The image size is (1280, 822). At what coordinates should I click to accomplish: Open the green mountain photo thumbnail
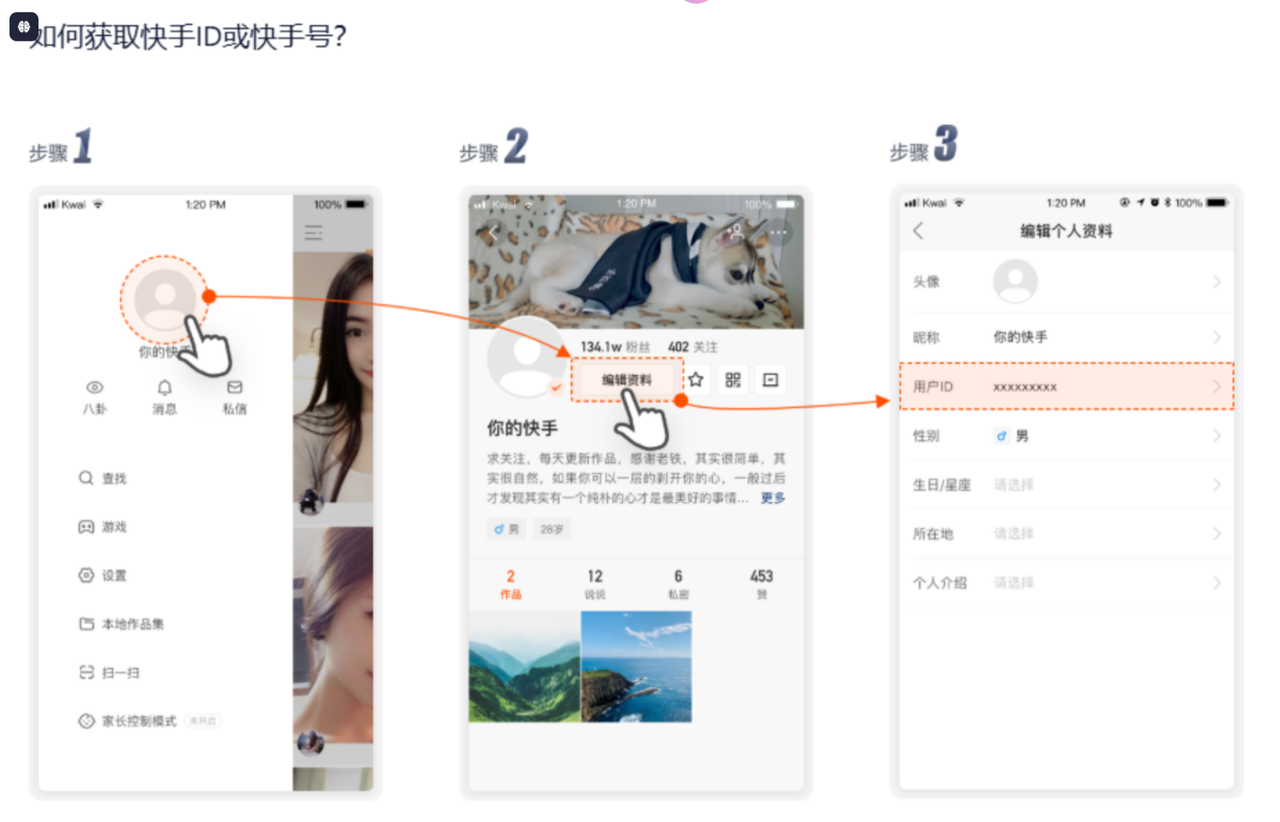524,667
